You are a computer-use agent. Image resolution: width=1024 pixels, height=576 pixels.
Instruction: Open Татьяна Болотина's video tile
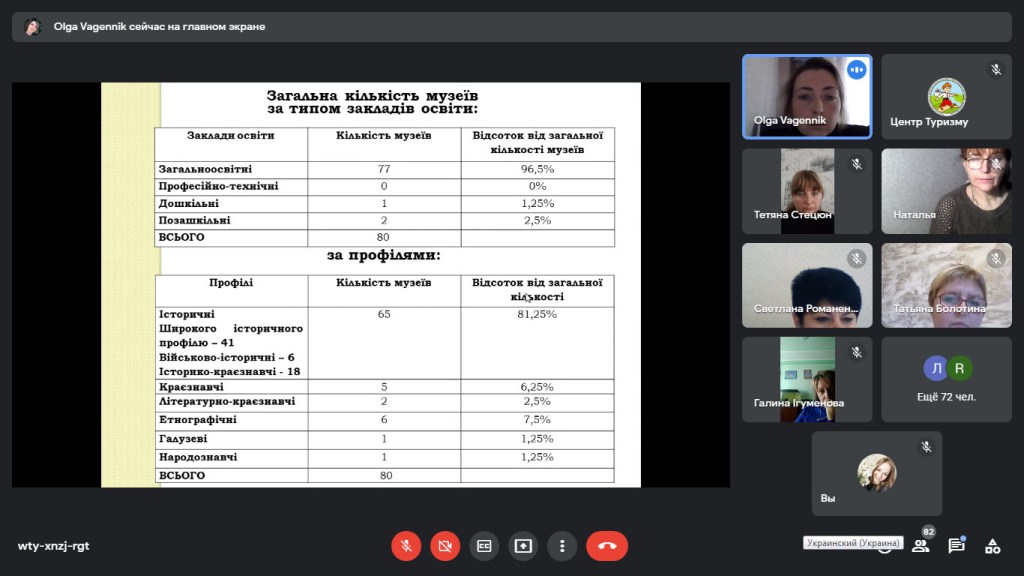pos(946,285)
